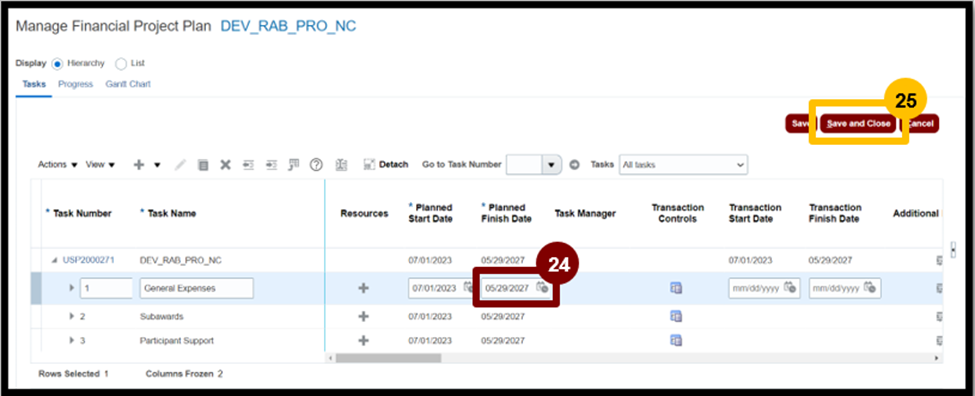Screen dimensions: 975x396
Task: Add resources to Subawards task
Action: (364, 316)
